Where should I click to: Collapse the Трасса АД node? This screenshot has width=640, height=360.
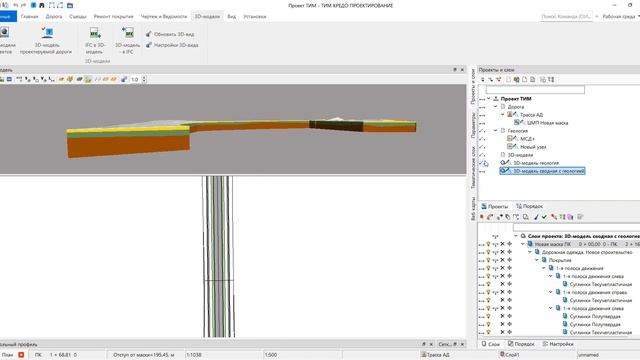pyautogui.click(x=503, y=115)
